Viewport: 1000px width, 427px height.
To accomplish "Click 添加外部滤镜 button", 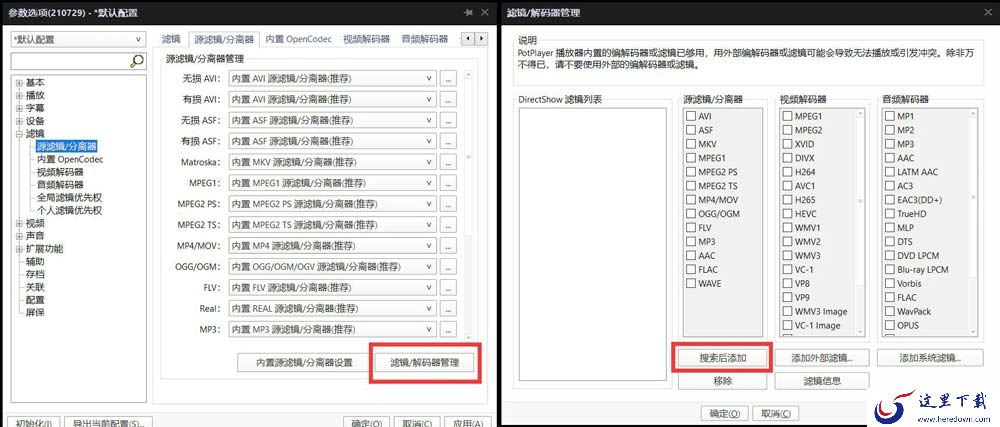I will click(821, 358).
